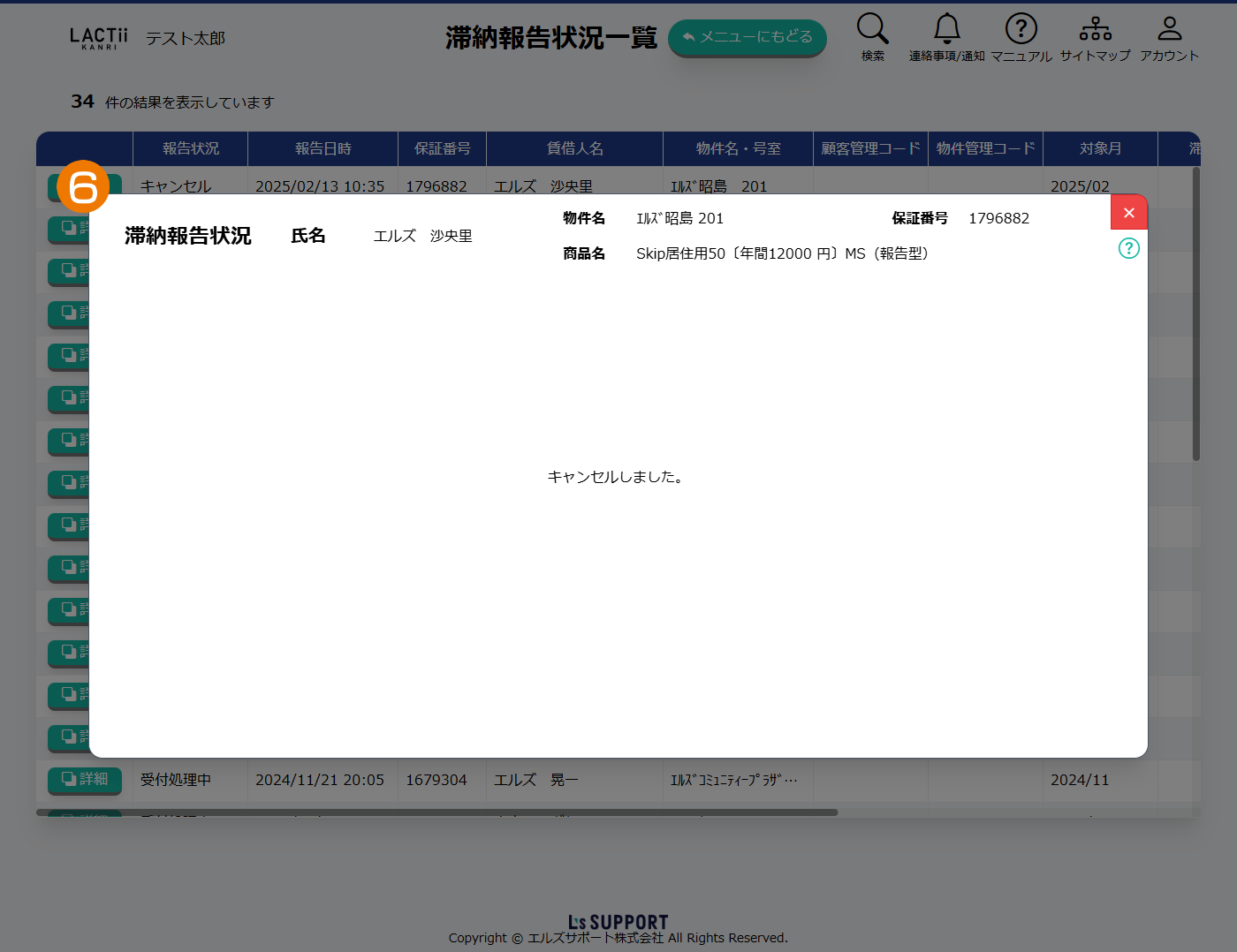Close the delinquency report dialog
The height and width of the screenshot is (952, 1237).
tap(1128, 213)
